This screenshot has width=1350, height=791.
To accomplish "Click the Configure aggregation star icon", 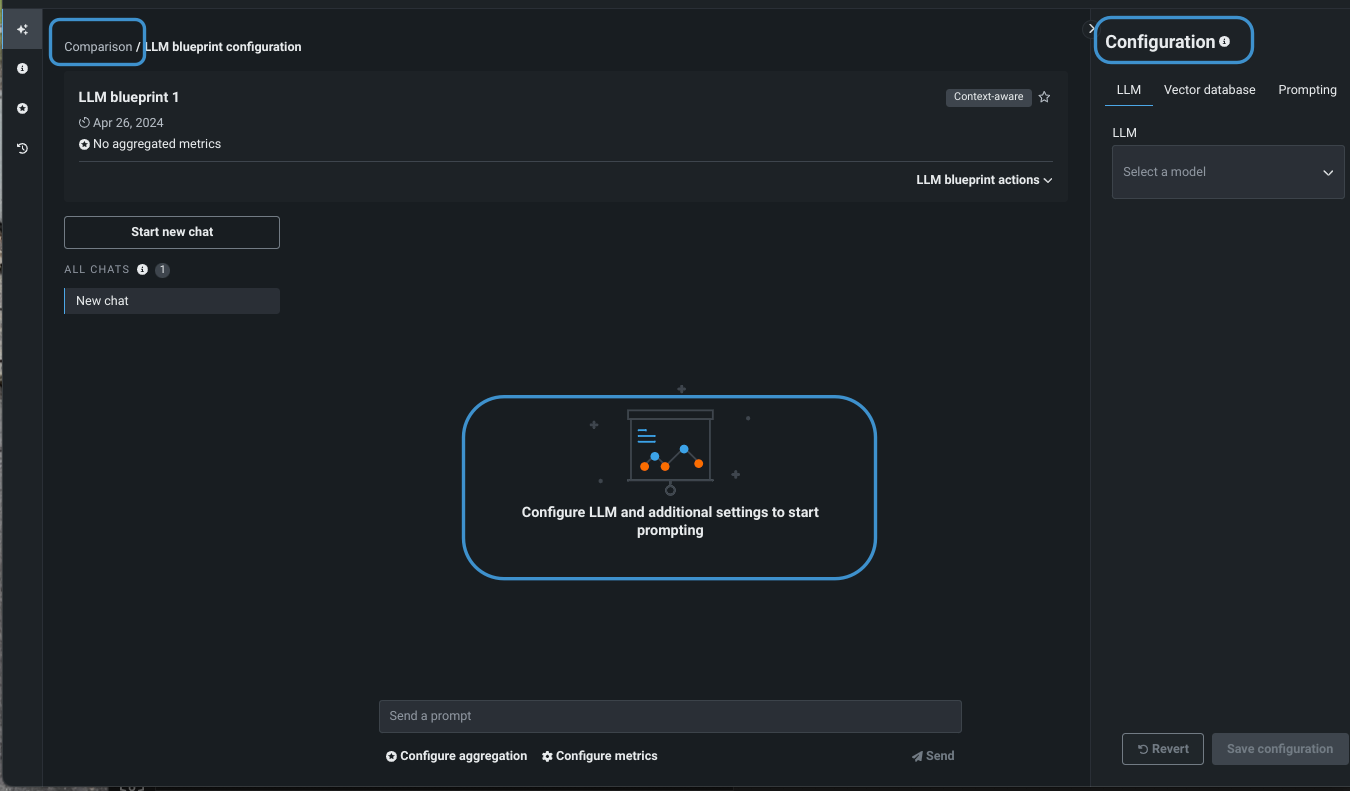I will [x=391, y=757].
